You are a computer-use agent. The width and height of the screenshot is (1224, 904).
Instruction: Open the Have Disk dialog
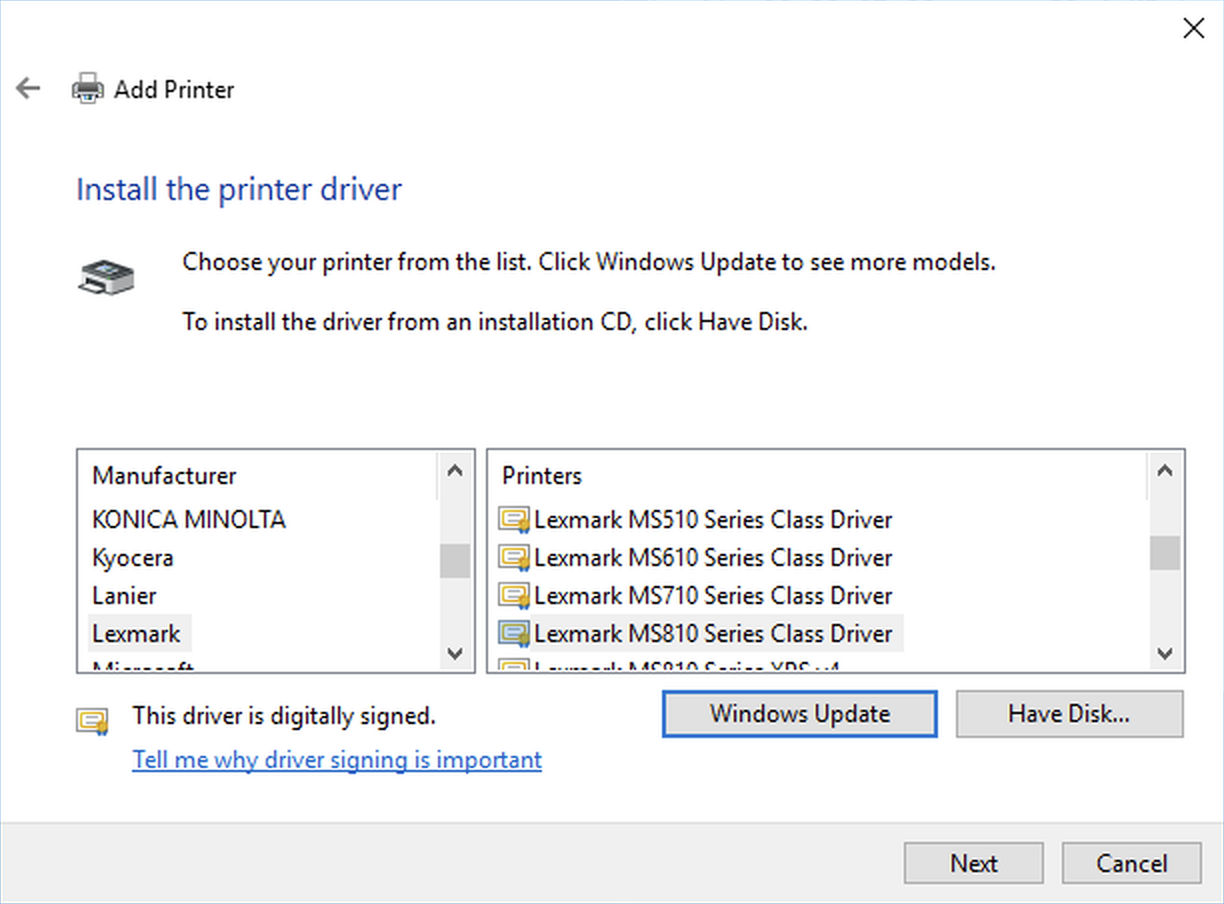pos(1069,714)
